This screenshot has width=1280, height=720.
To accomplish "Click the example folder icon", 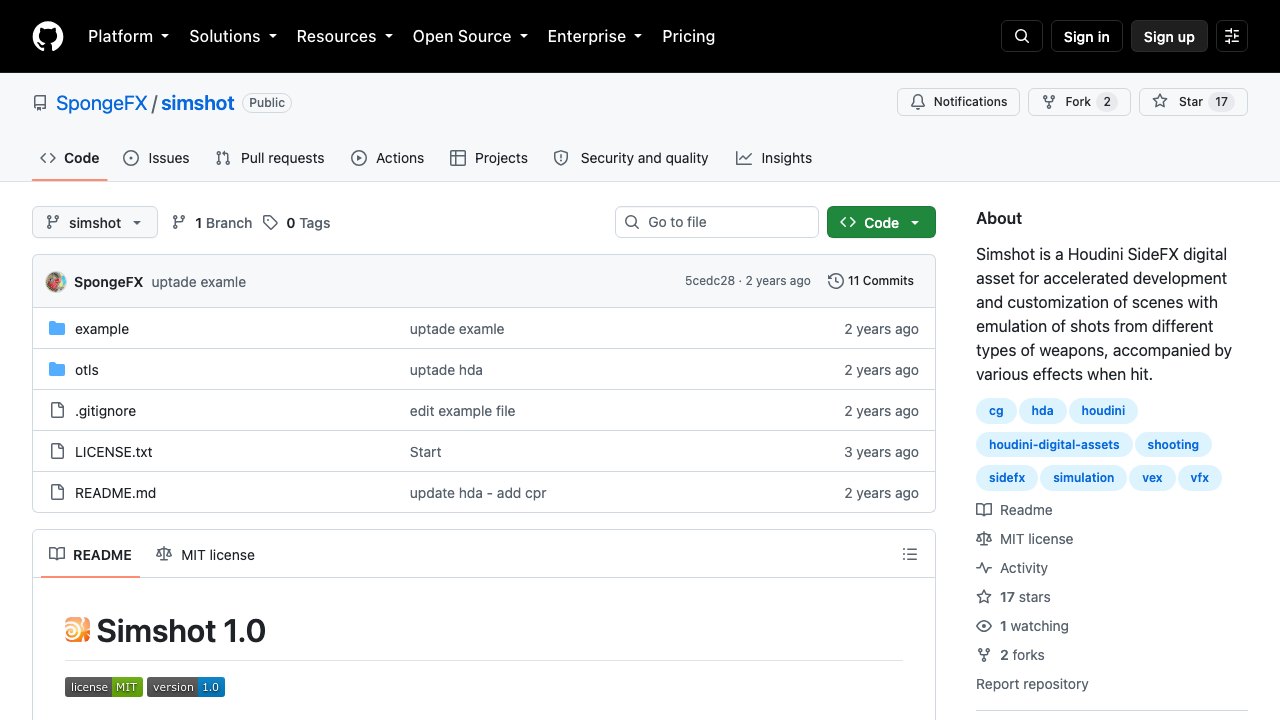I will click(57, 329).
